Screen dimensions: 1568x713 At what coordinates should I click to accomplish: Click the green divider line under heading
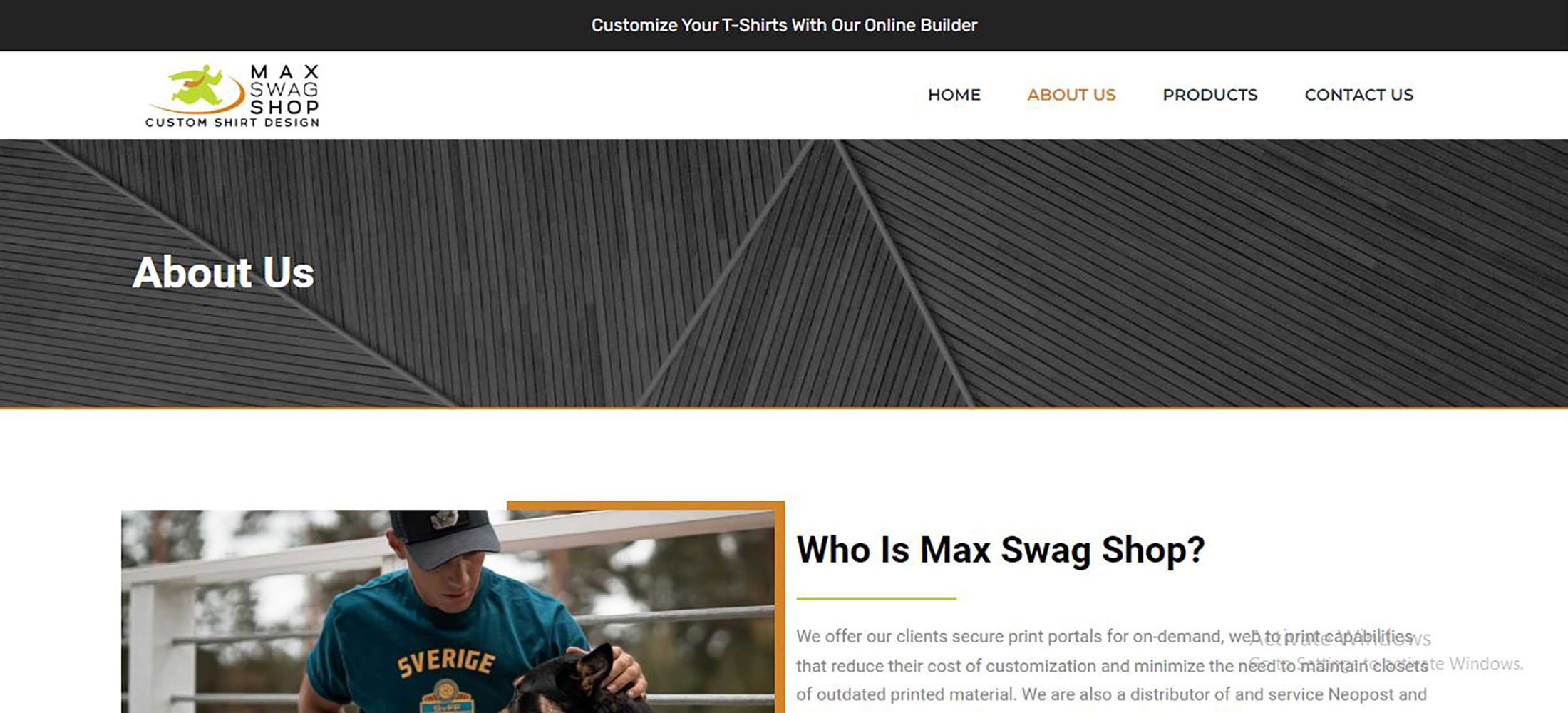click(876, 599)
